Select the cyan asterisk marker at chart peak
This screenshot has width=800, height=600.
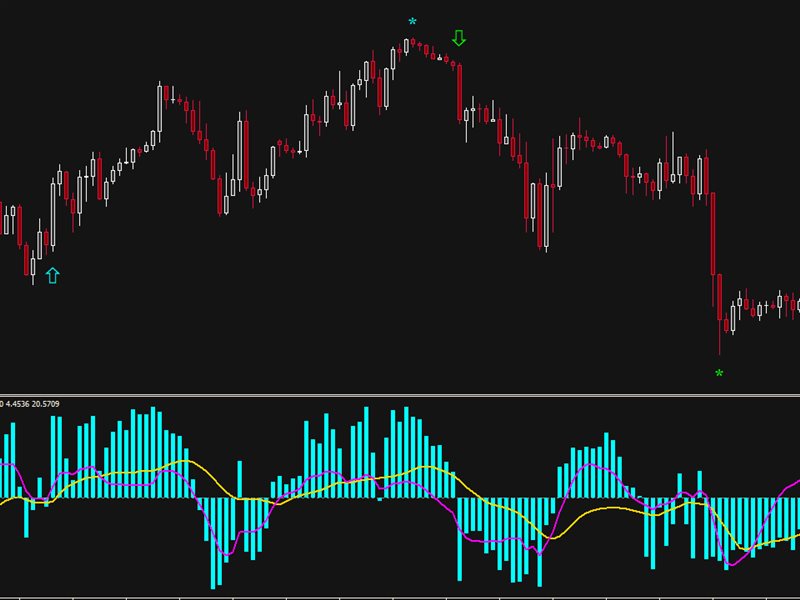(412, 22)
